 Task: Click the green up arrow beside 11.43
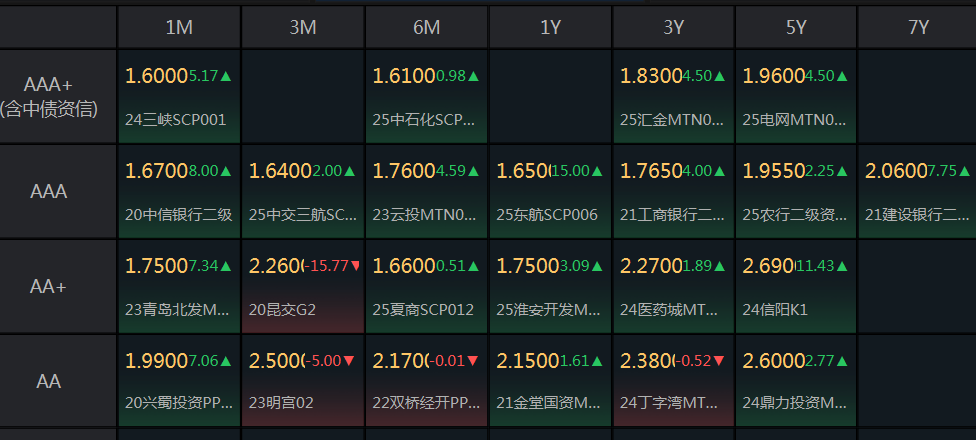pyautogui.click(x=842, y=266)
